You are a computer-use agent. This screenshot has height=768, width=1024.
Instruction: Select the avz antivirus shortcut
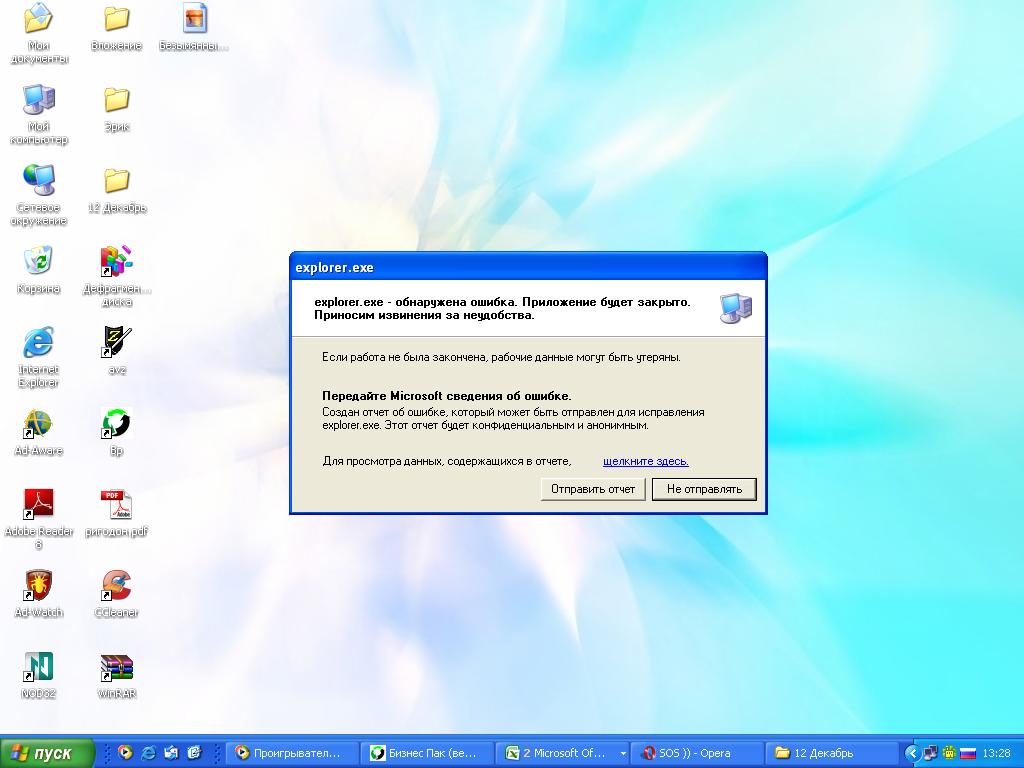116,343
